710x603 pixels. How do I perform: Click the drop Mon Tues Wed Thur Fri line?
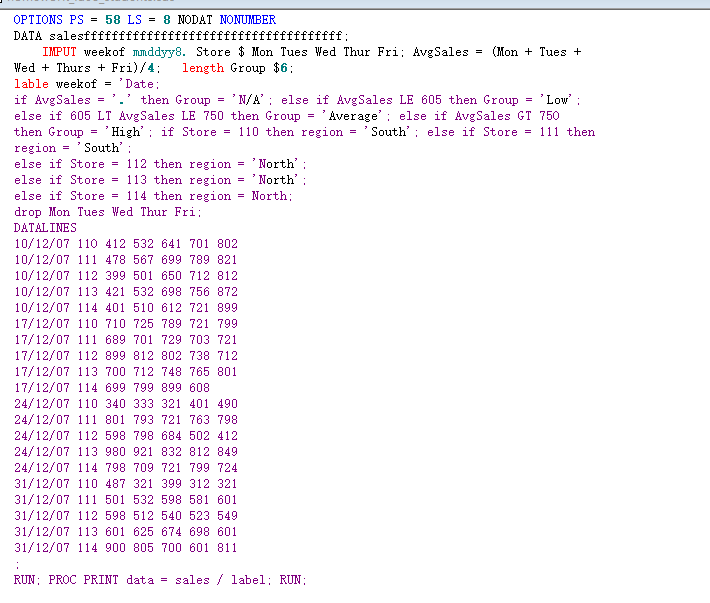point(108,212)
